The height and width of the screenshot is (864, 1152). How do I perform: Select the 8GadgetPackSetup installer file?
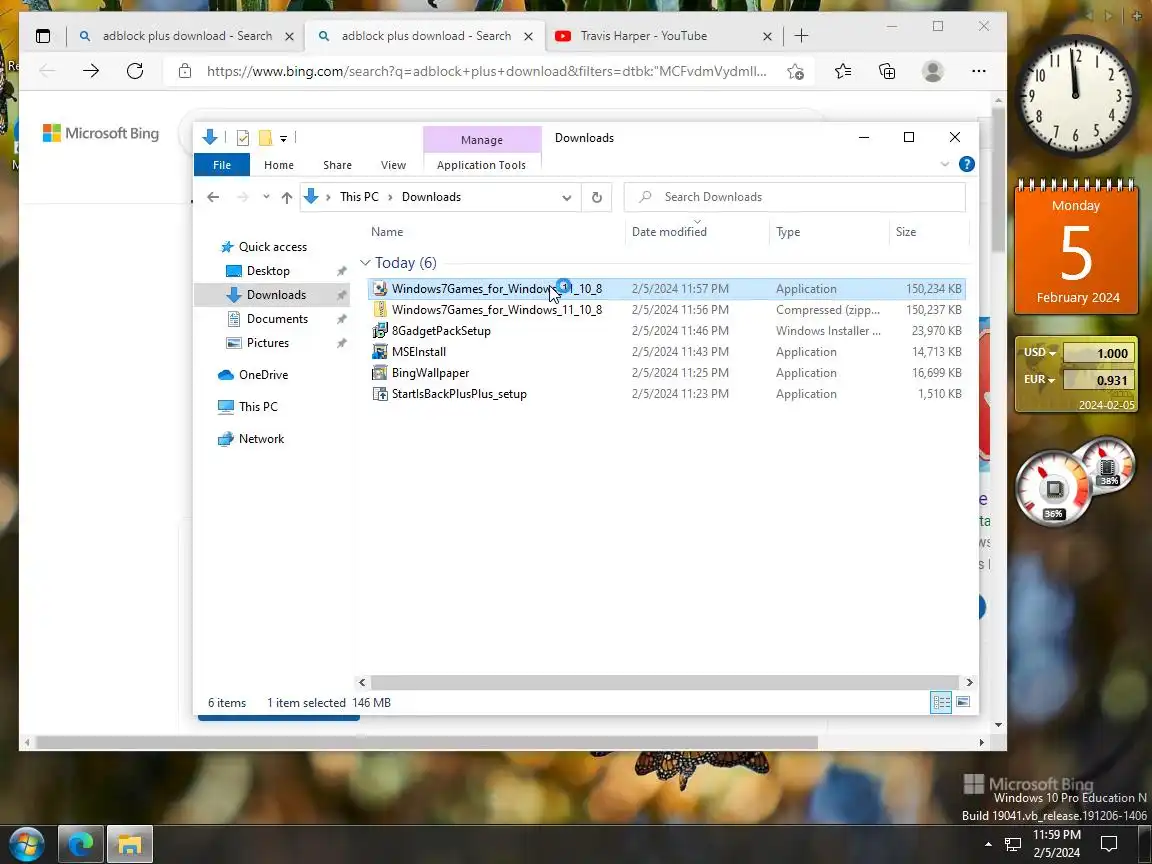coord(666,331)
